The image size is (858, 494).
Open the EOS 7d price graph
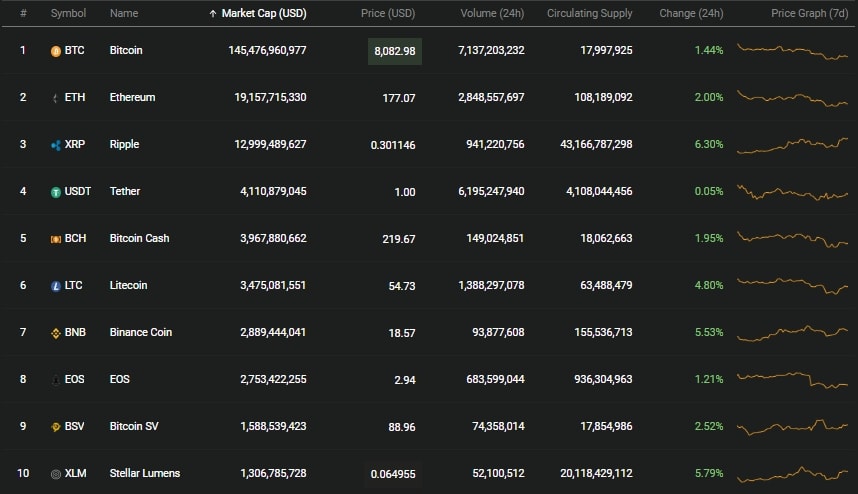click(792, 380)
